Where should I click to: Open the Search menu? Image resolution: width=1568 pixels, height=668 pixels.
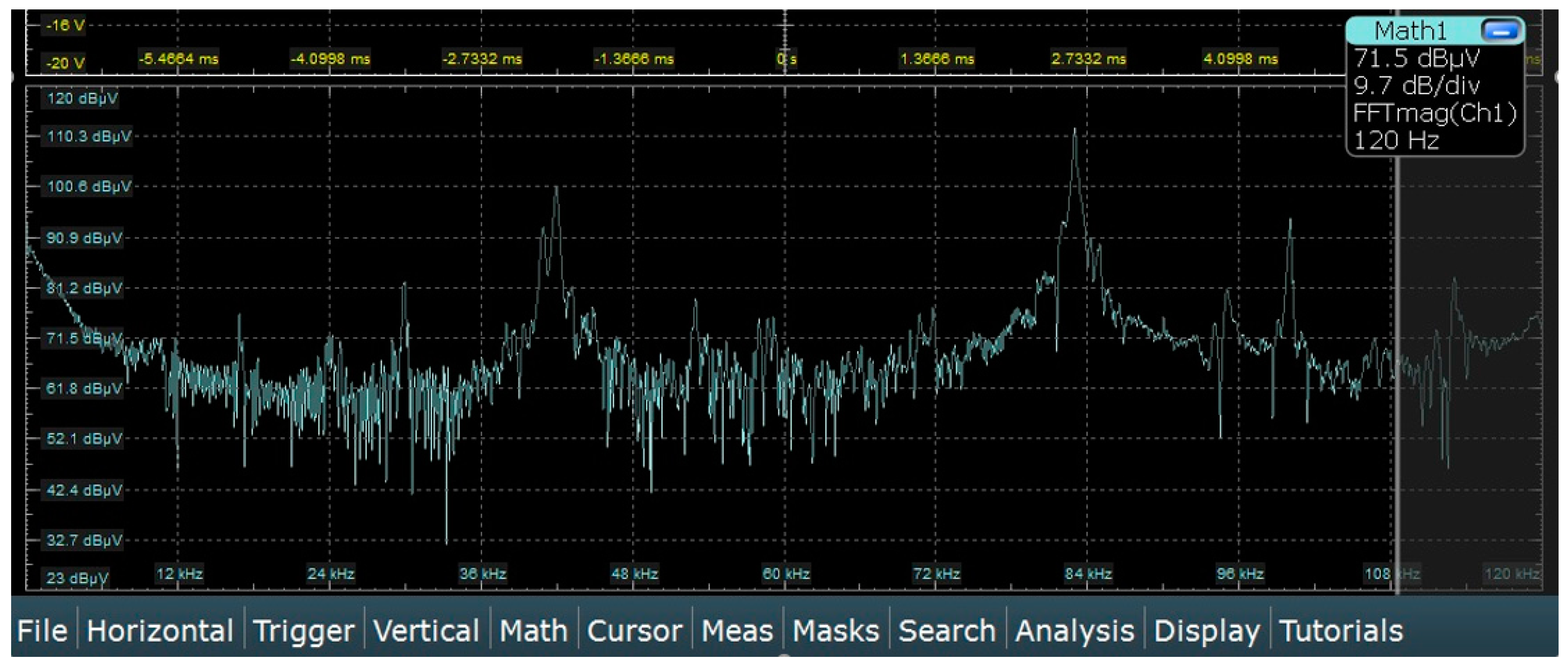pos(947,630)
